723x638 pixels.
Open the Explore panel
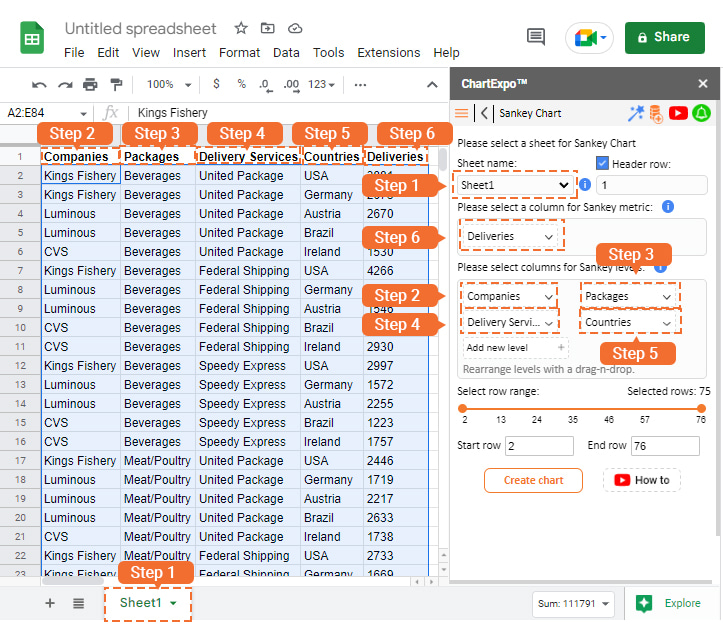coord(668,603)
